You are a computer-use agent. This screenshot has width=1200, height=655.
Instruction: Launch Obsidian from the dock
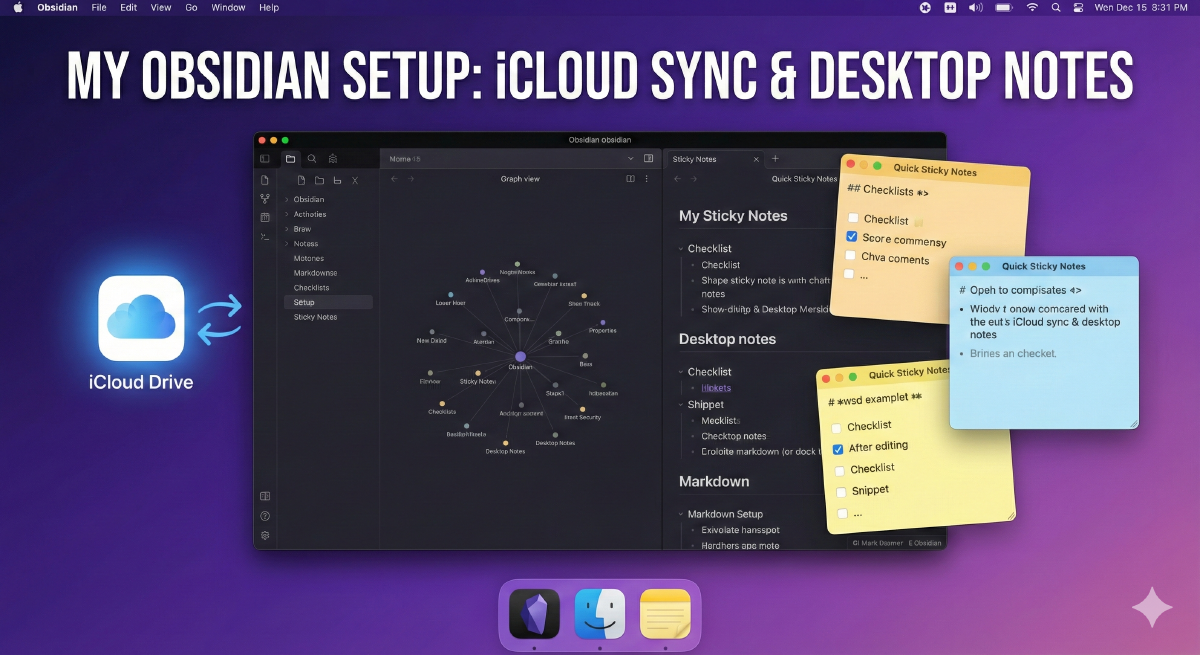point(533,613)
